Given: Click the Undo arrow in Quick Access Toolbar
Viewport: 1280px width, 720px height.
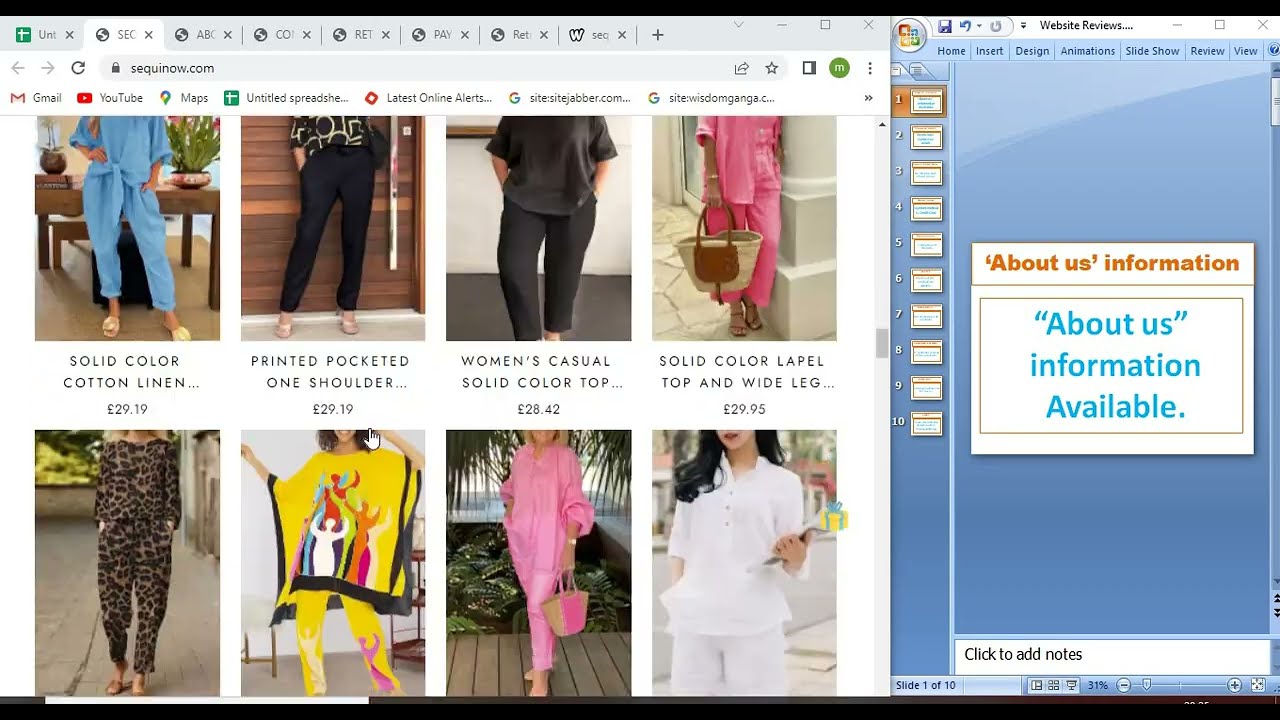Looking at the screenshot, I should 965,26.
